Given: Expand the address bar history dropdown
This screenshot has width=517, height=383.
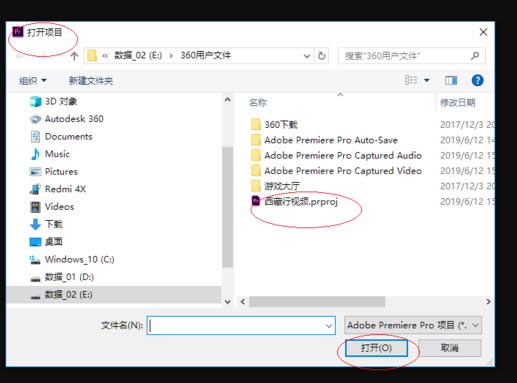Looking at the screenshot, I should click(x=307, y=56).
